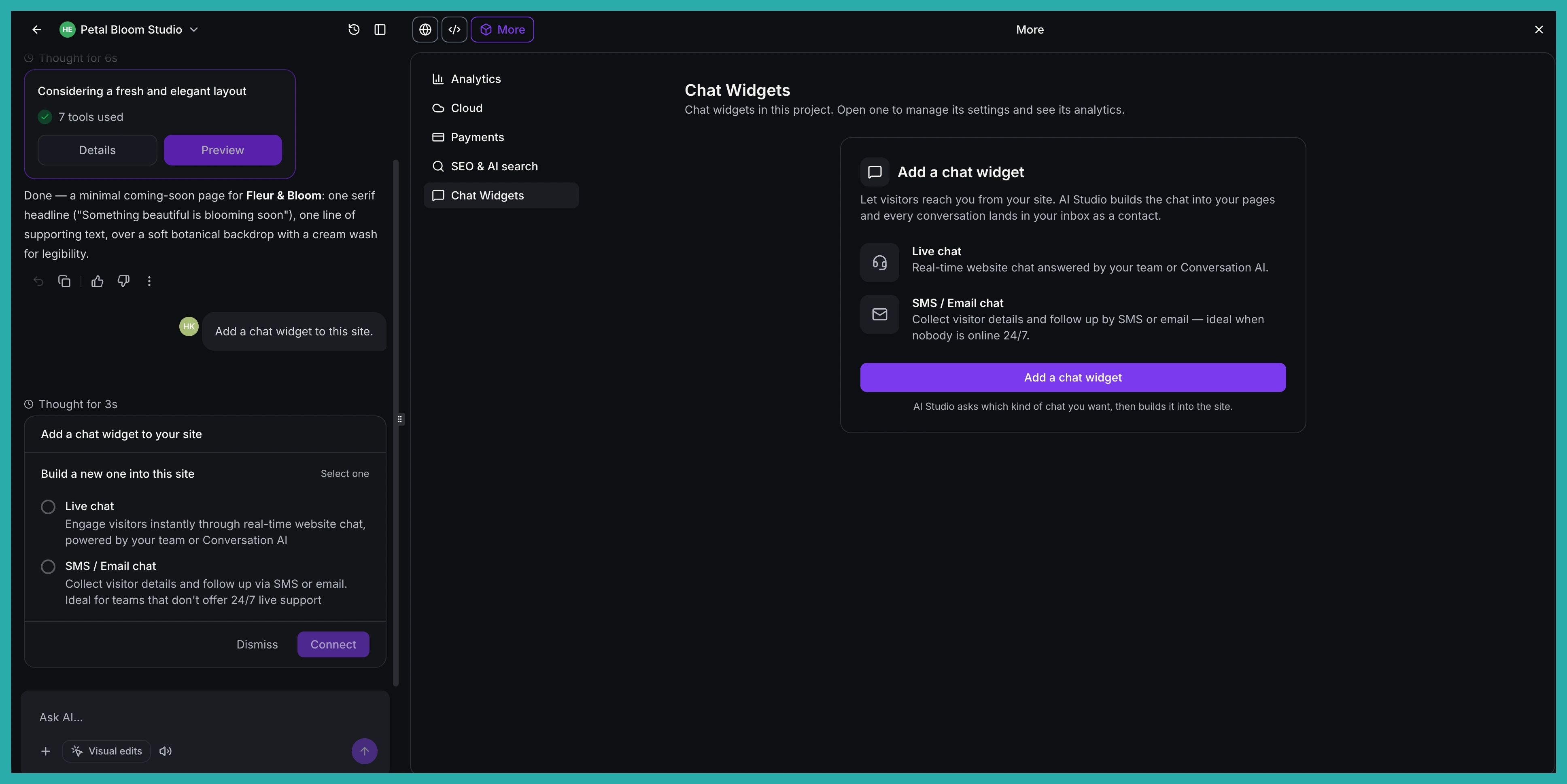1567x784 pixels.
Task: Expand the Petal Bloom Studio project dropdown
Action: [x=129, y=29]
